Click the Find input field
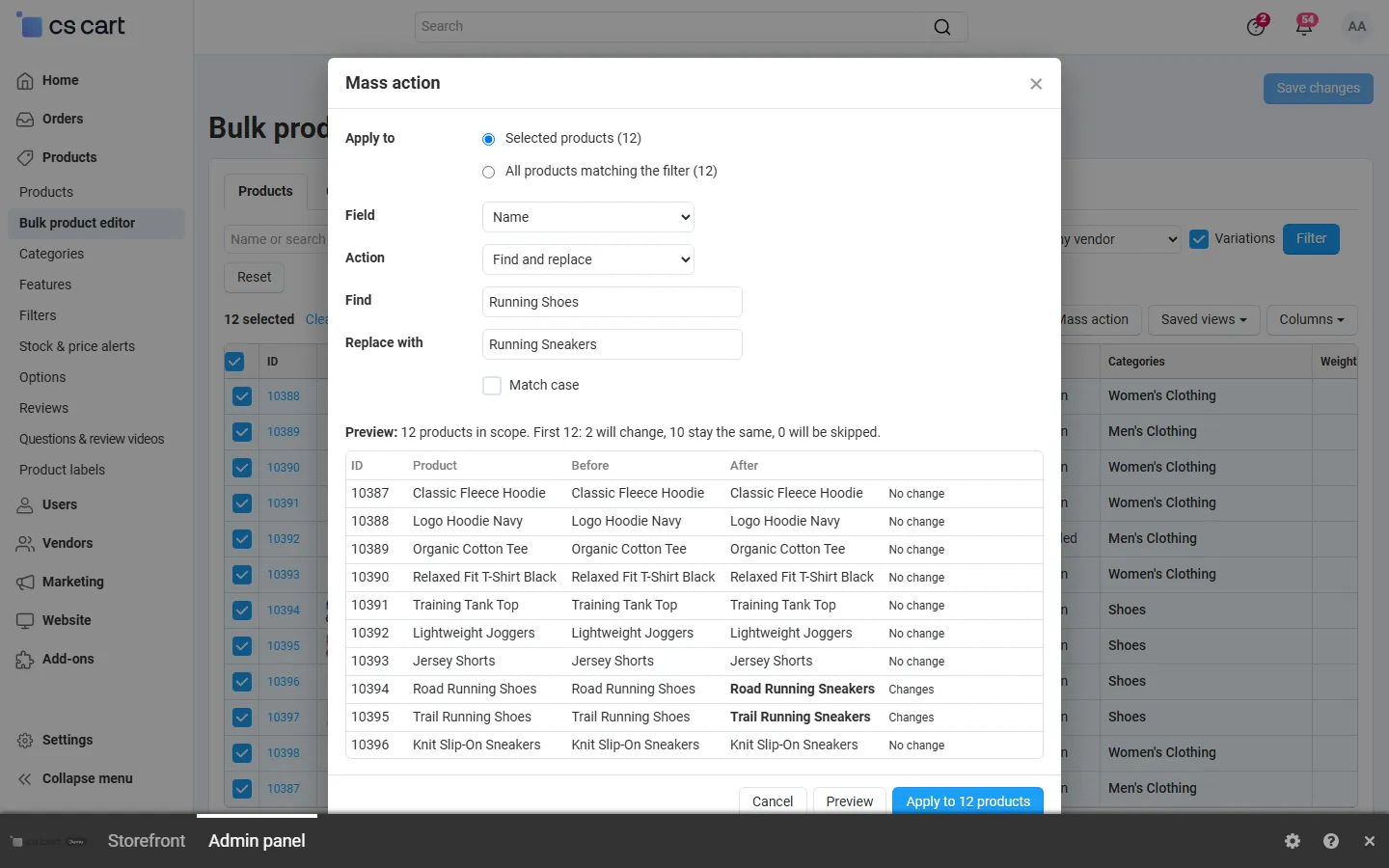 (613, 302)
